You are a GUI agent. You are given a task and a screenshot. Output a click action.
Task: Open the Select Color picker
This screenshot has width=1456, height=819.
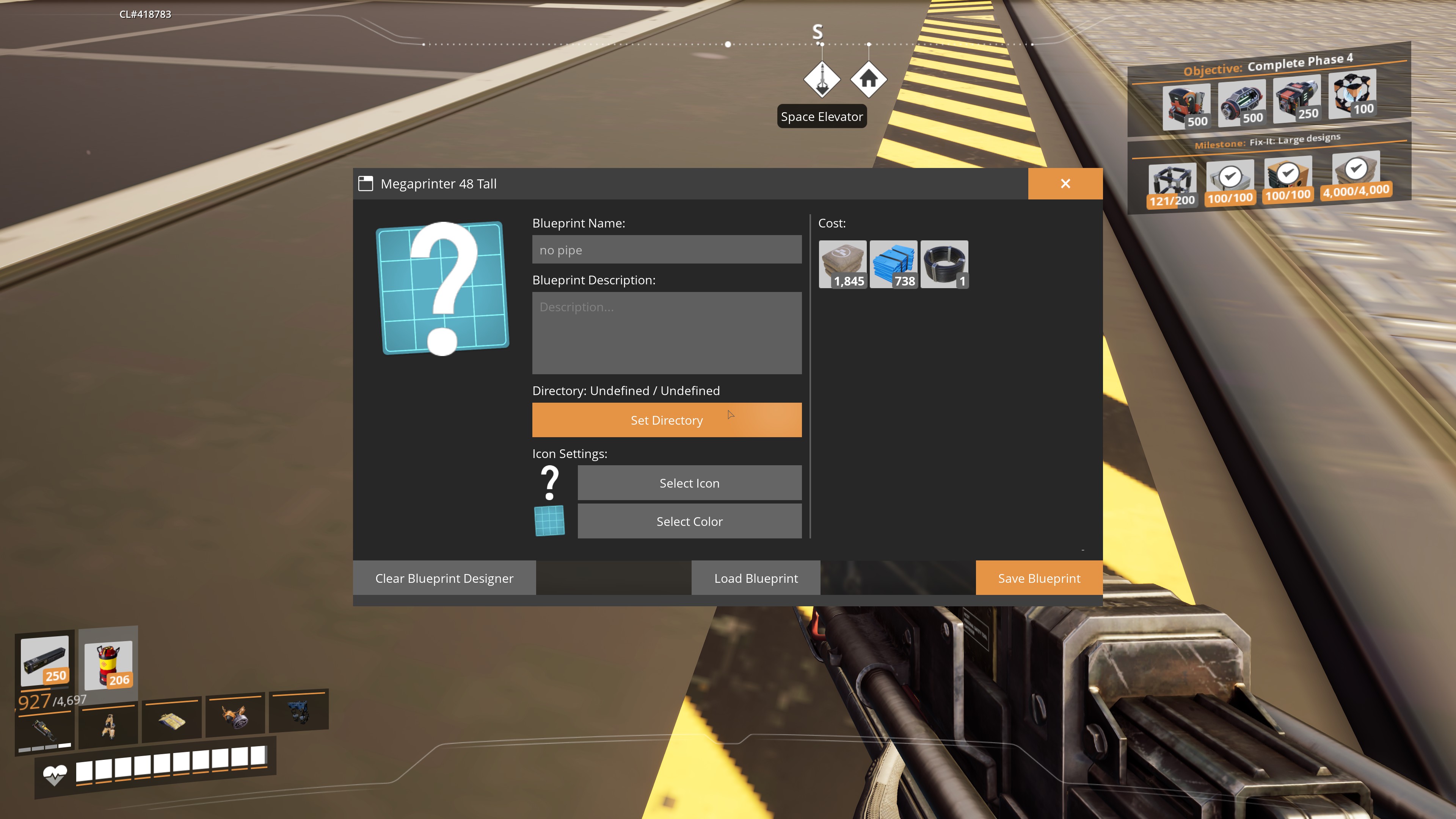(689, 521)
